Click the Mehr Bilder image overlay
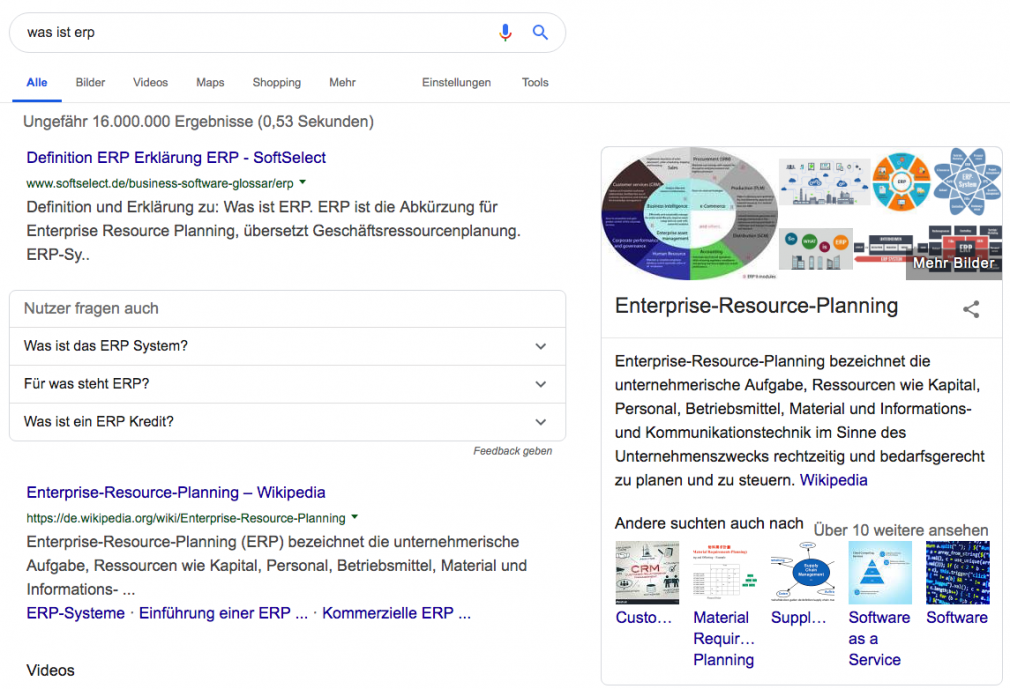Viewport: 1010px width, 689px height. point(953,263)
